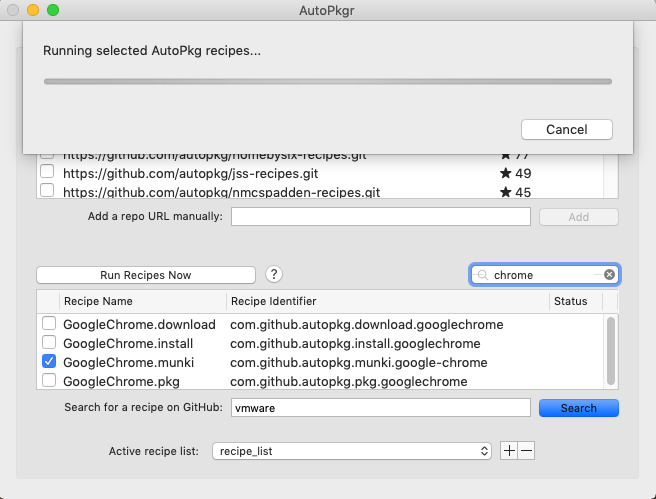Enable the GoogleChrome.download recipe checkbox

point(49,324)
